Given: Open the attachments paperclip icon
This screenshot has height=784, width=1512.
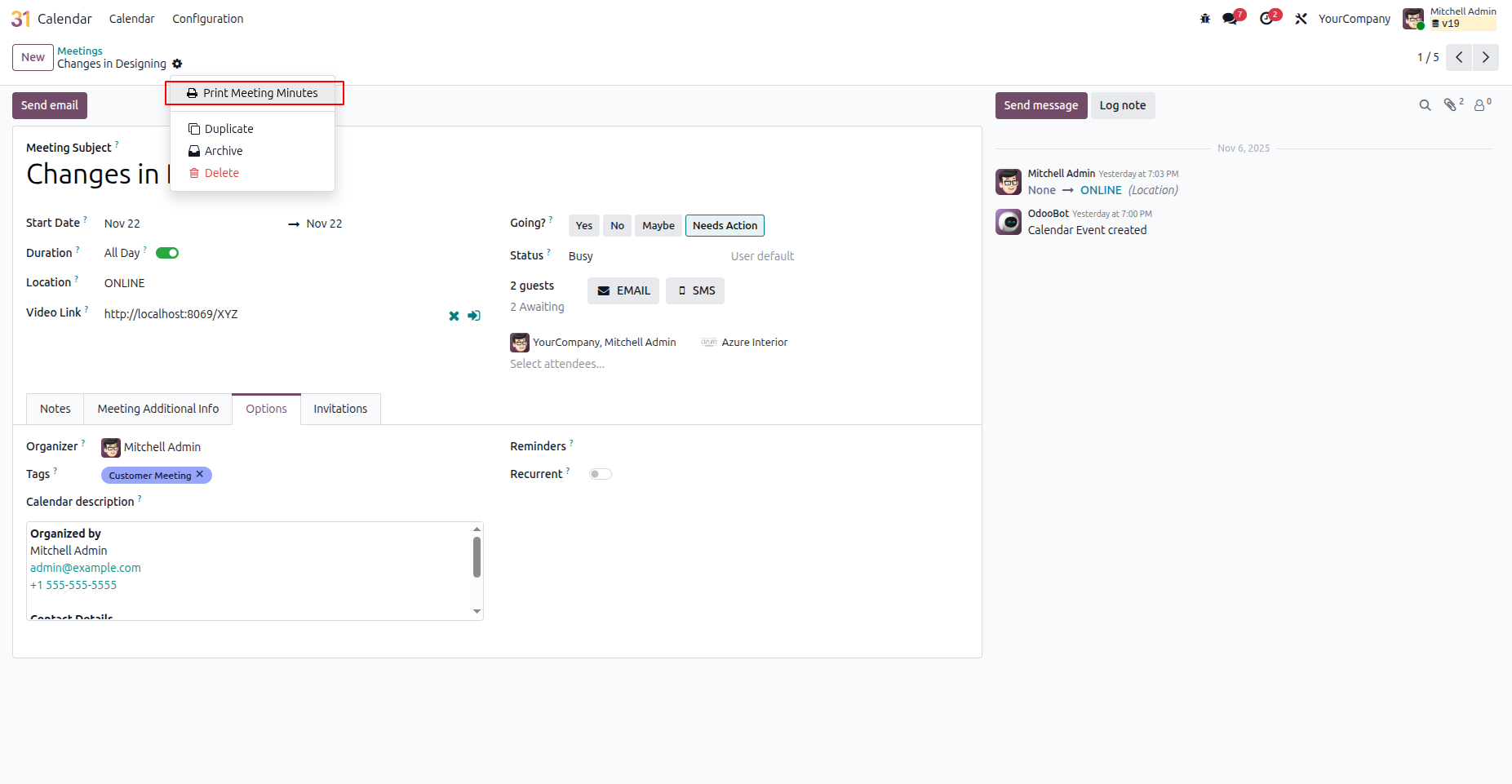Looking at the screenshot, I should pos(1451,105).
